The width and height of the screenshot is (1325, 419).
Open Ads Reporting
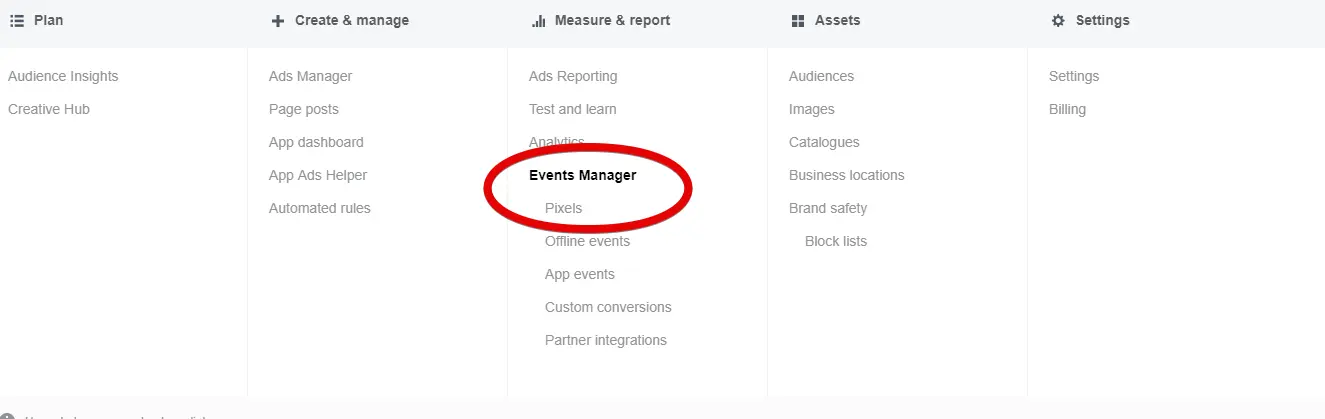pos(573,76)
